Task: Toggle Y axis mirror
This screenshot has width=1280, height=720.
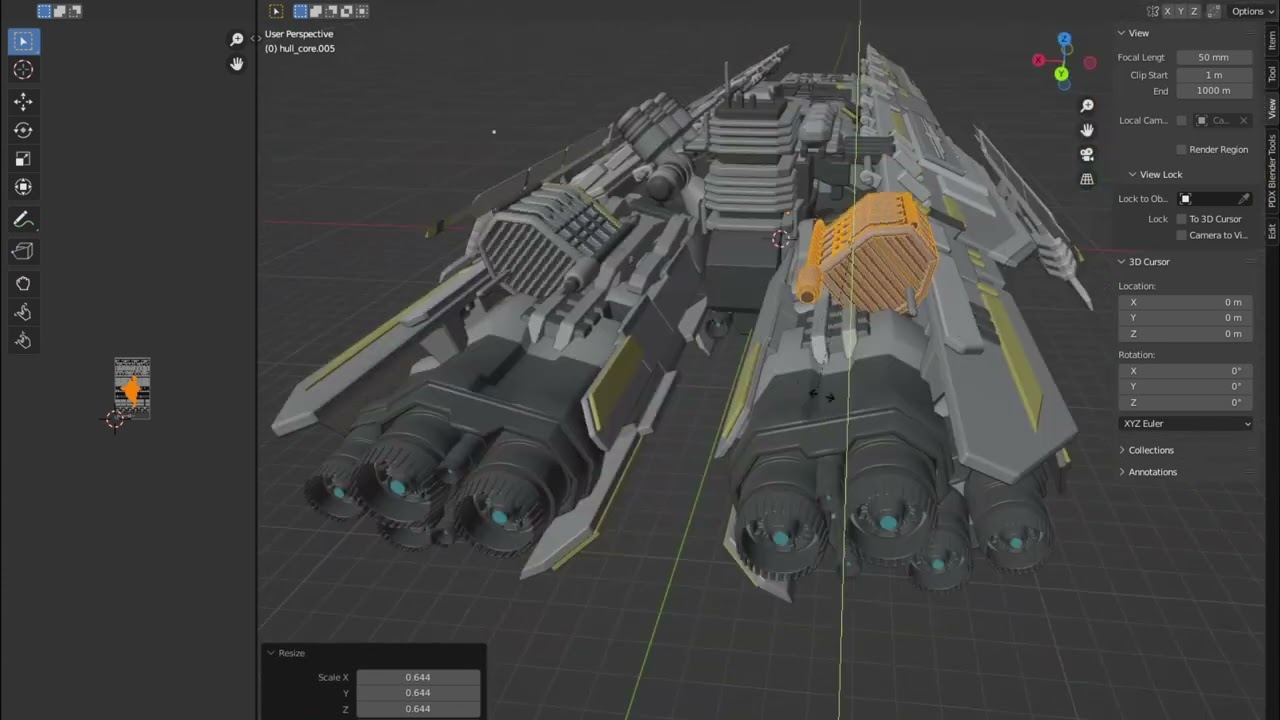Action: pyautogui.click(x=1181, y=11)
